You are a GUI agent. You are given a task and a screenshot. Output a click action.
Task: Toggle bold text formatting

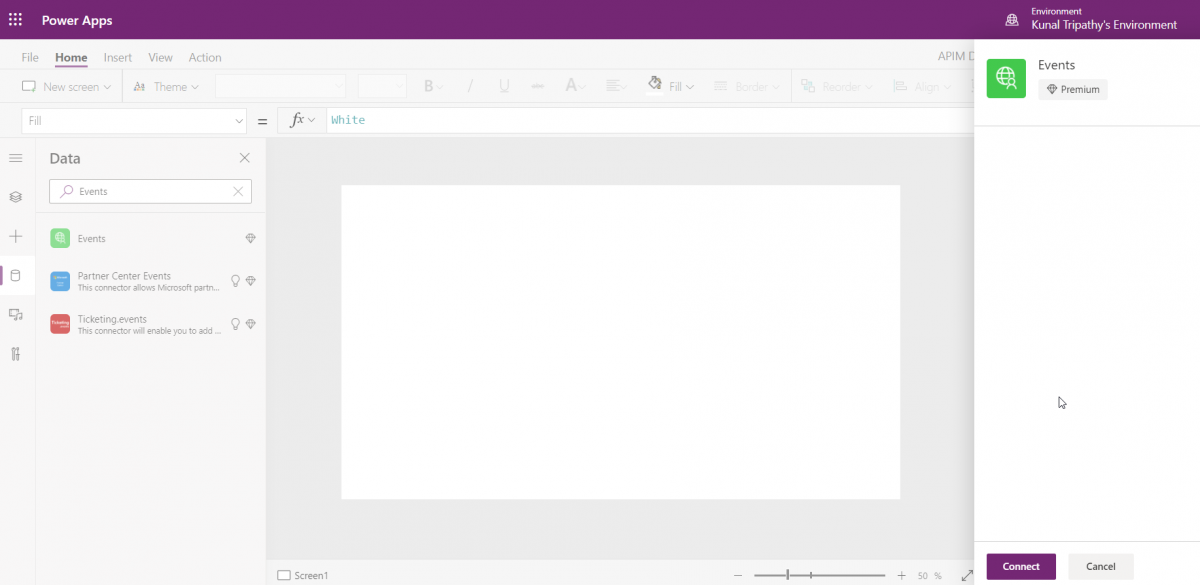430,86
